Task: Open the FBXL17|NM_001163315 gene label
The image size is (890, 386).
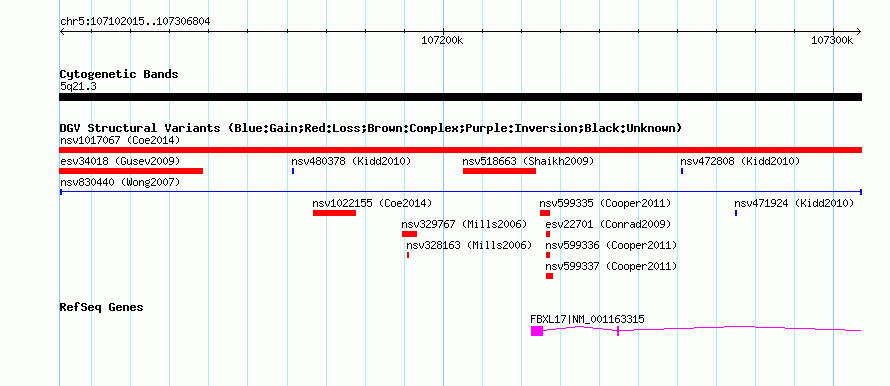Action: pyautogui.click(x=587, y=320)
